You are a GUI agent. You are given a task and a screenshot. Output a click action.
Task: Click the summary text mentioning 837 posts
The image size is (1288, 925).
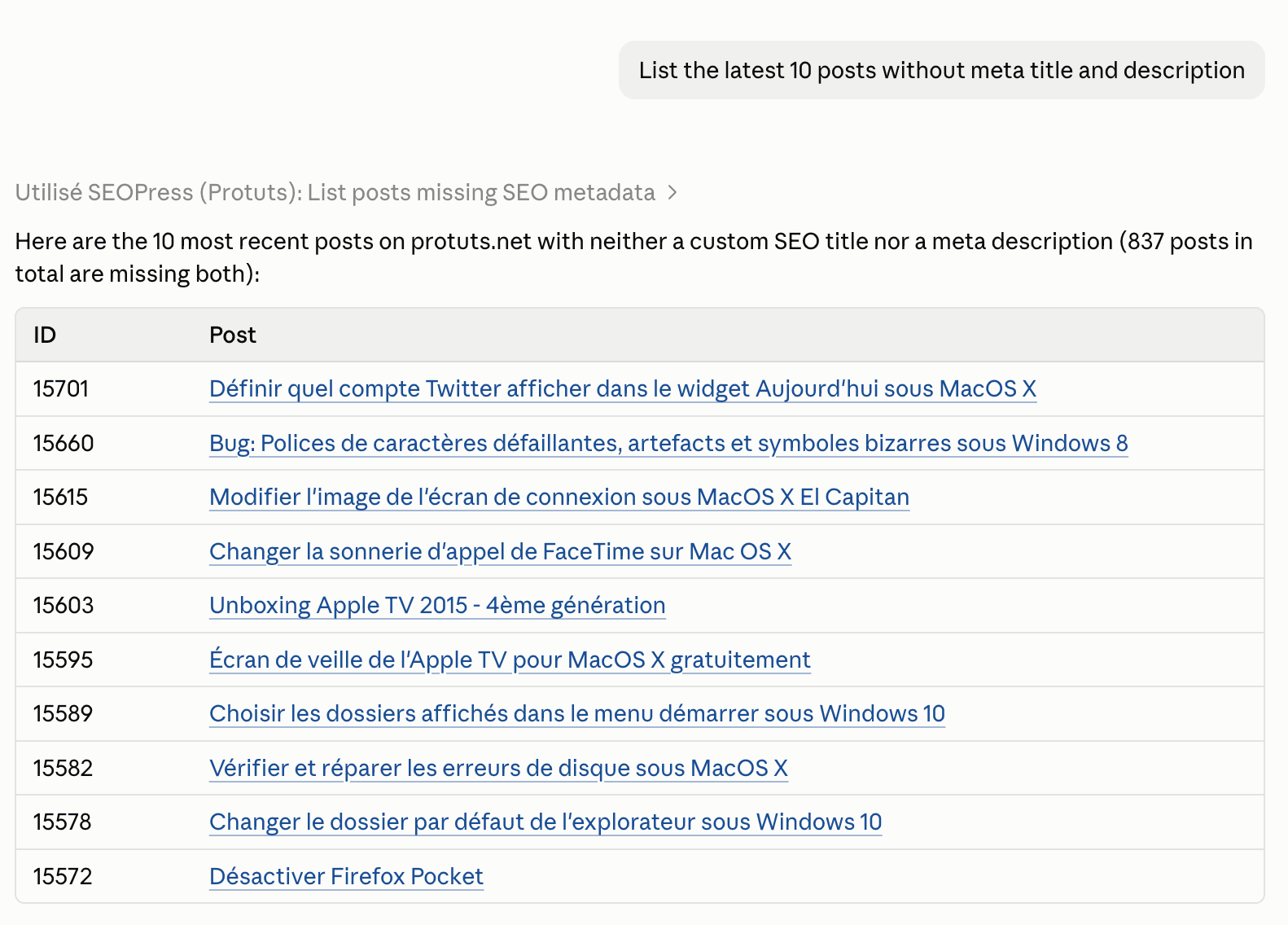click(x=634, y=257)
